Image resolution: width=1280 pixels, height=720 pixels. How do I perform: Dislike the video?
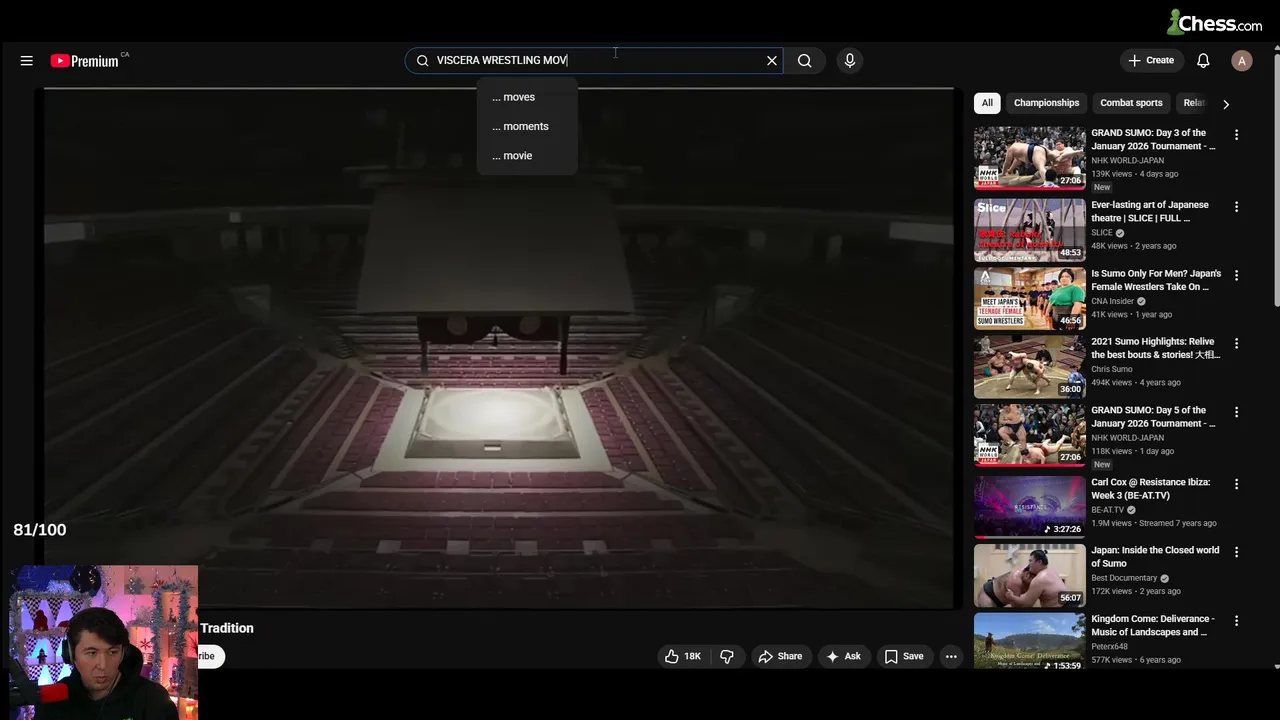727,657
